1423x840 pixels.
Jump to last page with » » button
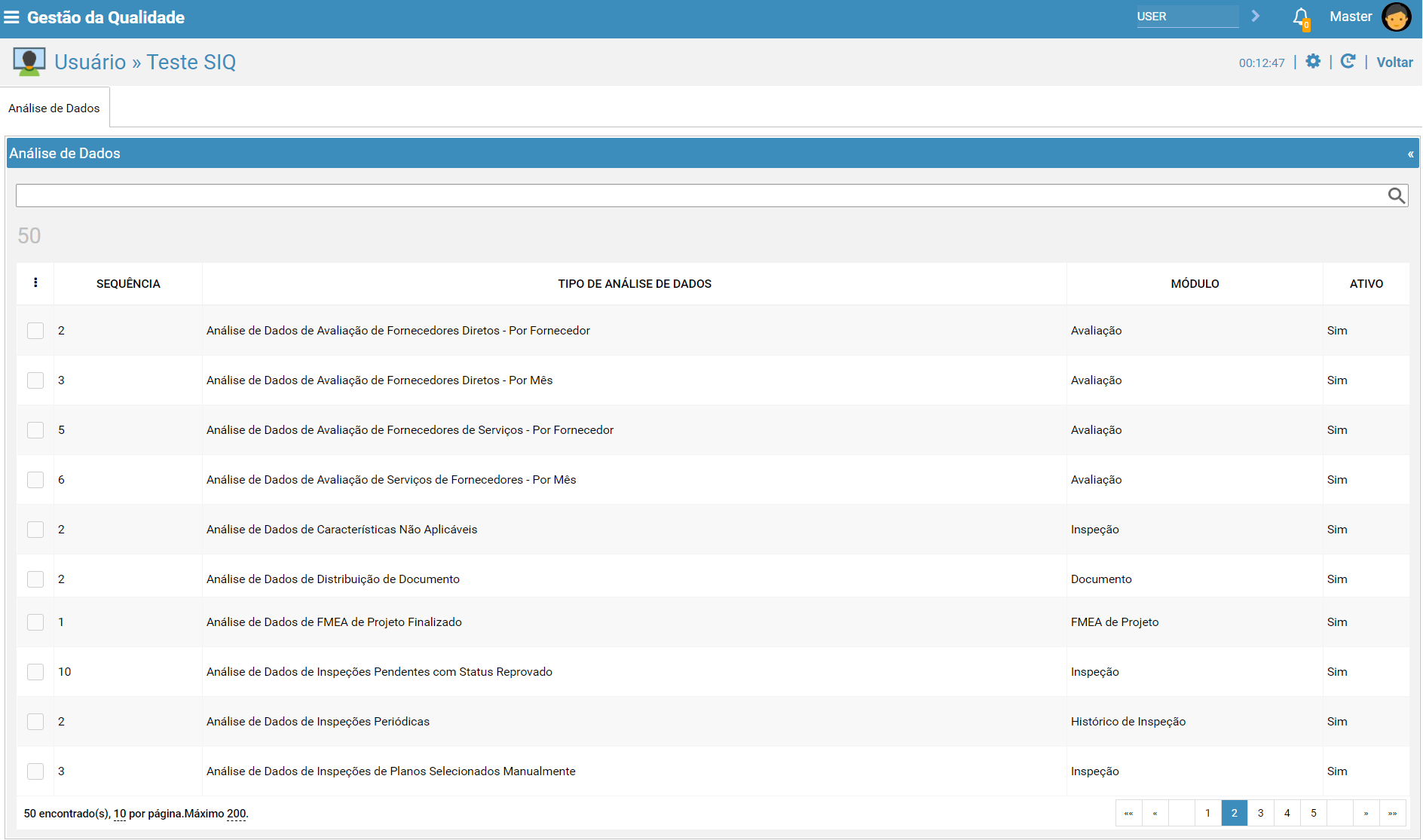pyautogui.click(x=1392, y=813)
